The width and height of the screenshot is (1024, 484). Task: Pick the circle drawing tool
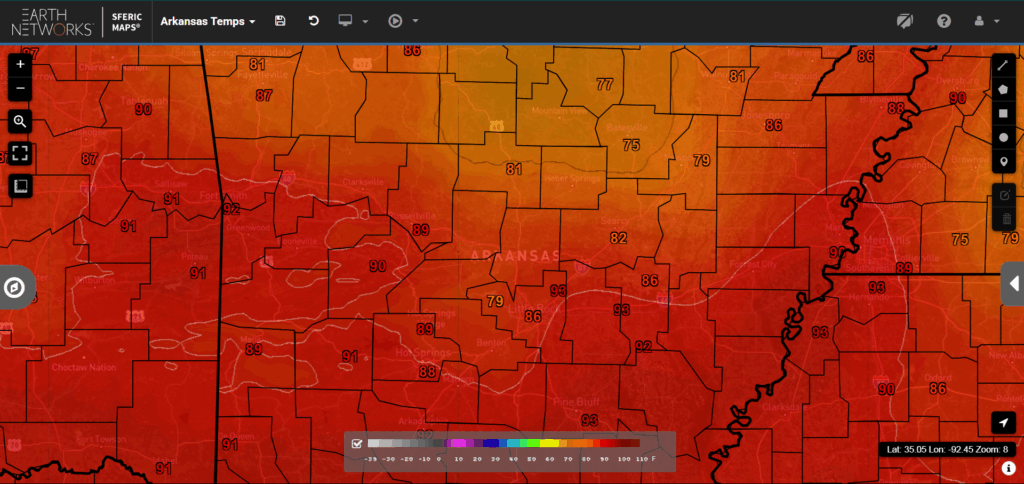coord(1006,138)
